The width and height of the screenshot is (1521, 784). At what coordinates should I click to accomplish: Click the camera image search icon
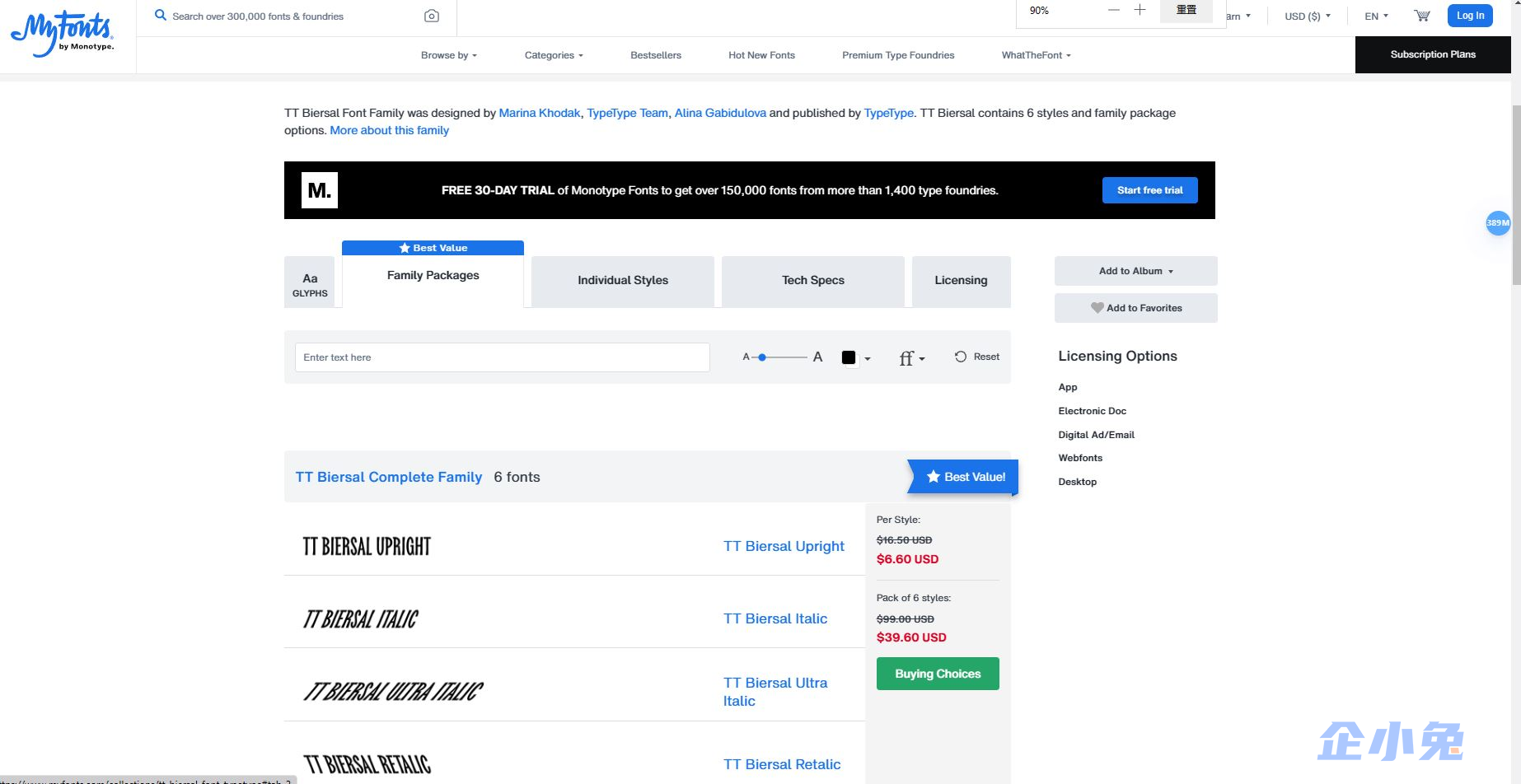tap(431, 16)
